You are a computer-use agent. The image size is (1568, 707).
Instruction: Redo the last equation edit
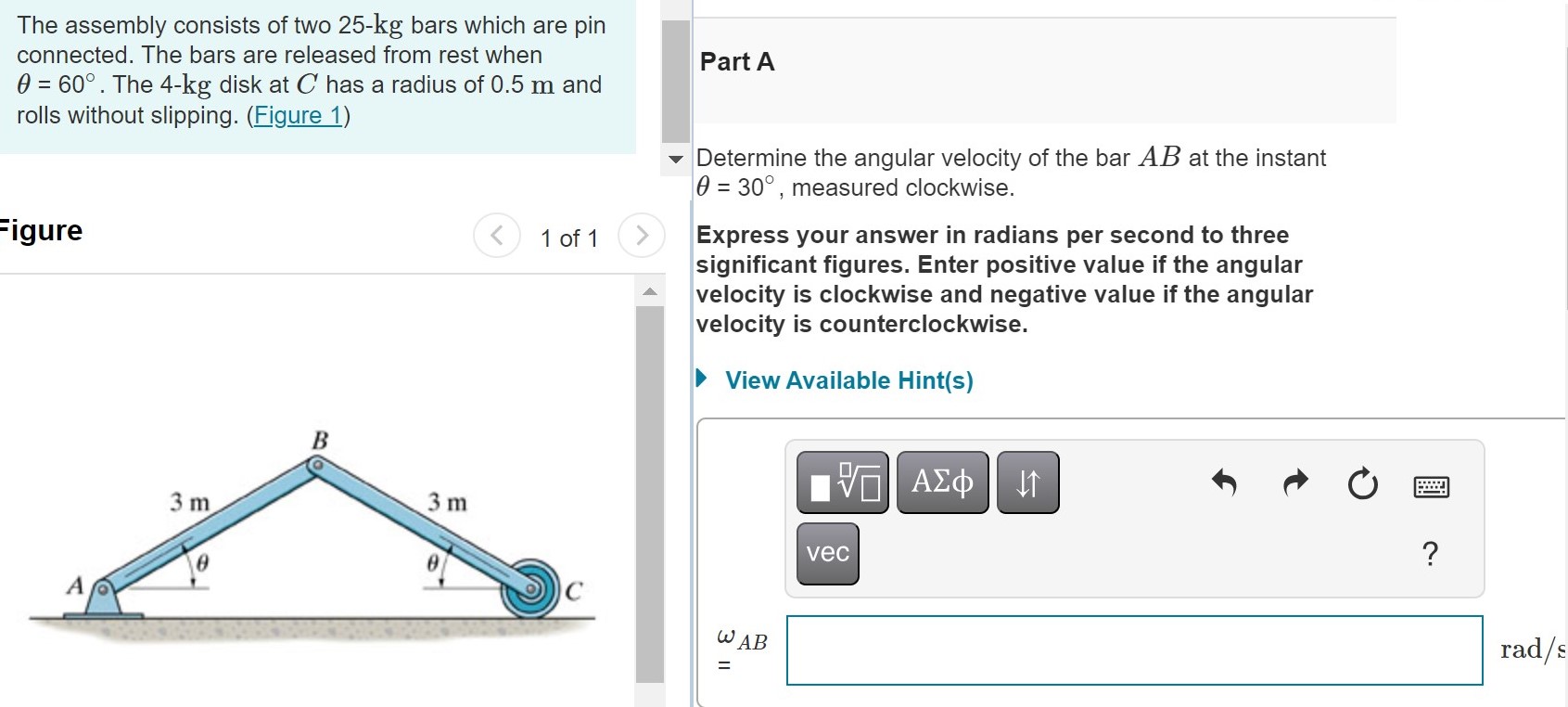tap(1294, 482)
